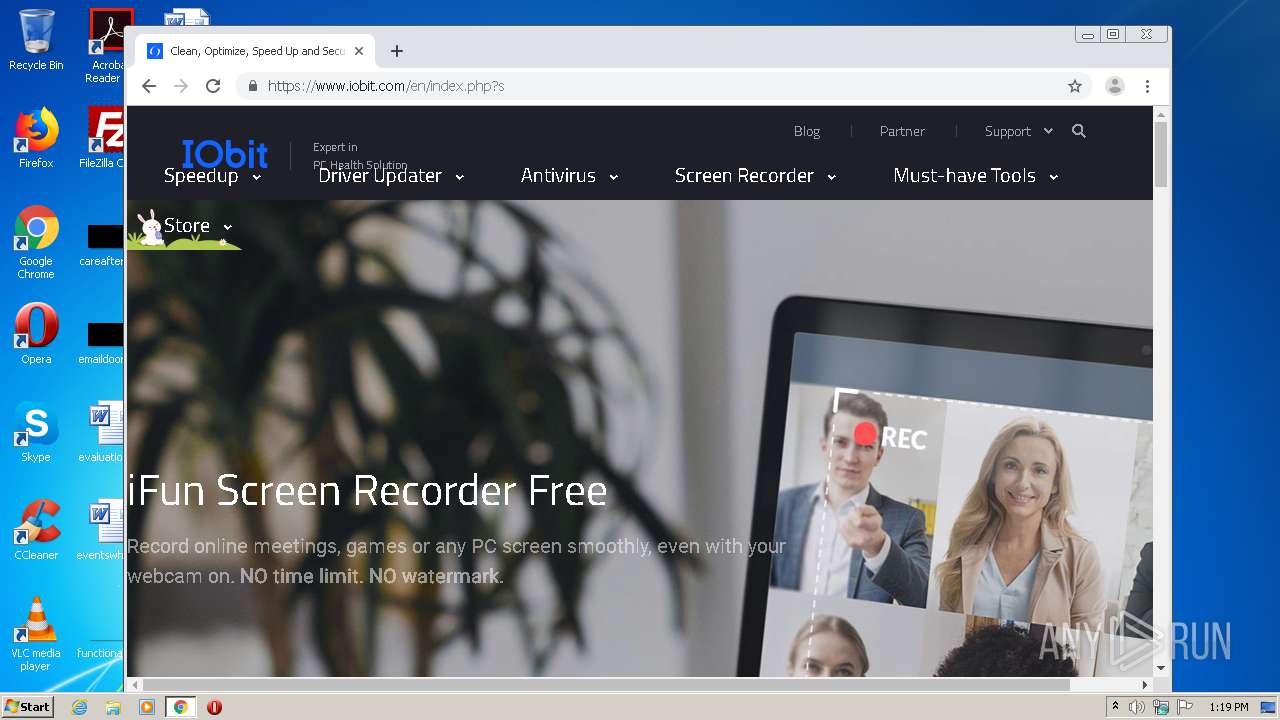Viewport: 1280px width, 720px height.
Task: Reload the IObit page
Action: point(213,86)
